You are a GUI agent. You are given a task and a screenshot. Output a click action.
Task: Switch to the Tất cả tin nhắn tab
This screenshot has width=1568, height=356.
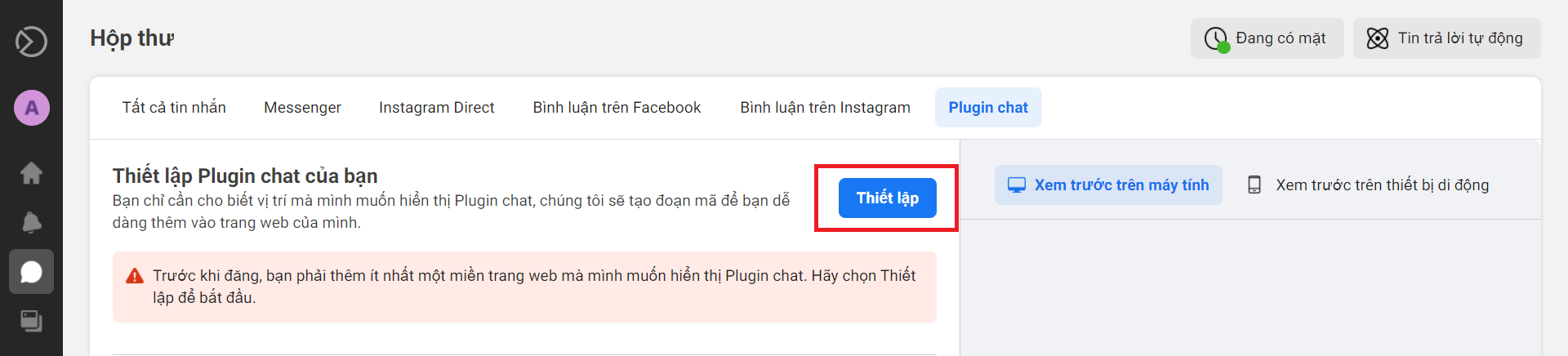pyautogui.click(x=174, y=108)
